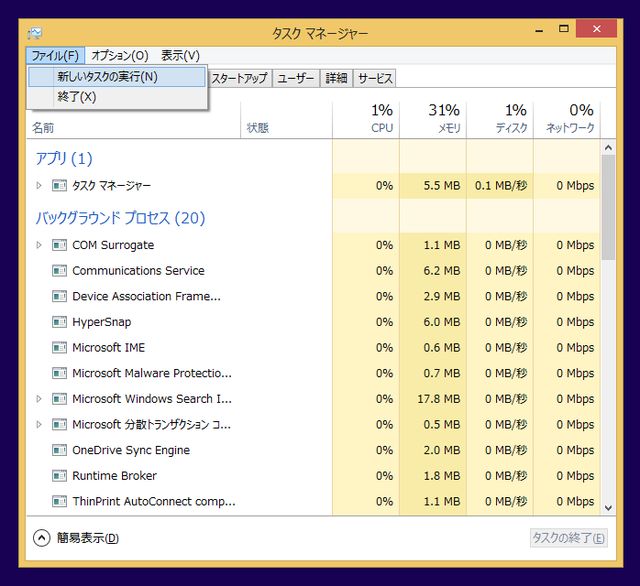Screen dimensions: 640x586
Task: Click the Task Manager title bar icon
Action: [35, 33]
